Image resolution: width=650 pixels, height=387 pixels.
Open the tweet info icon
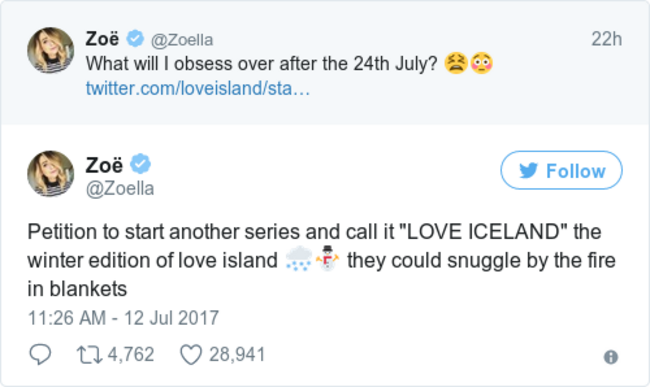pyautogui.click(x=611, y=357)
